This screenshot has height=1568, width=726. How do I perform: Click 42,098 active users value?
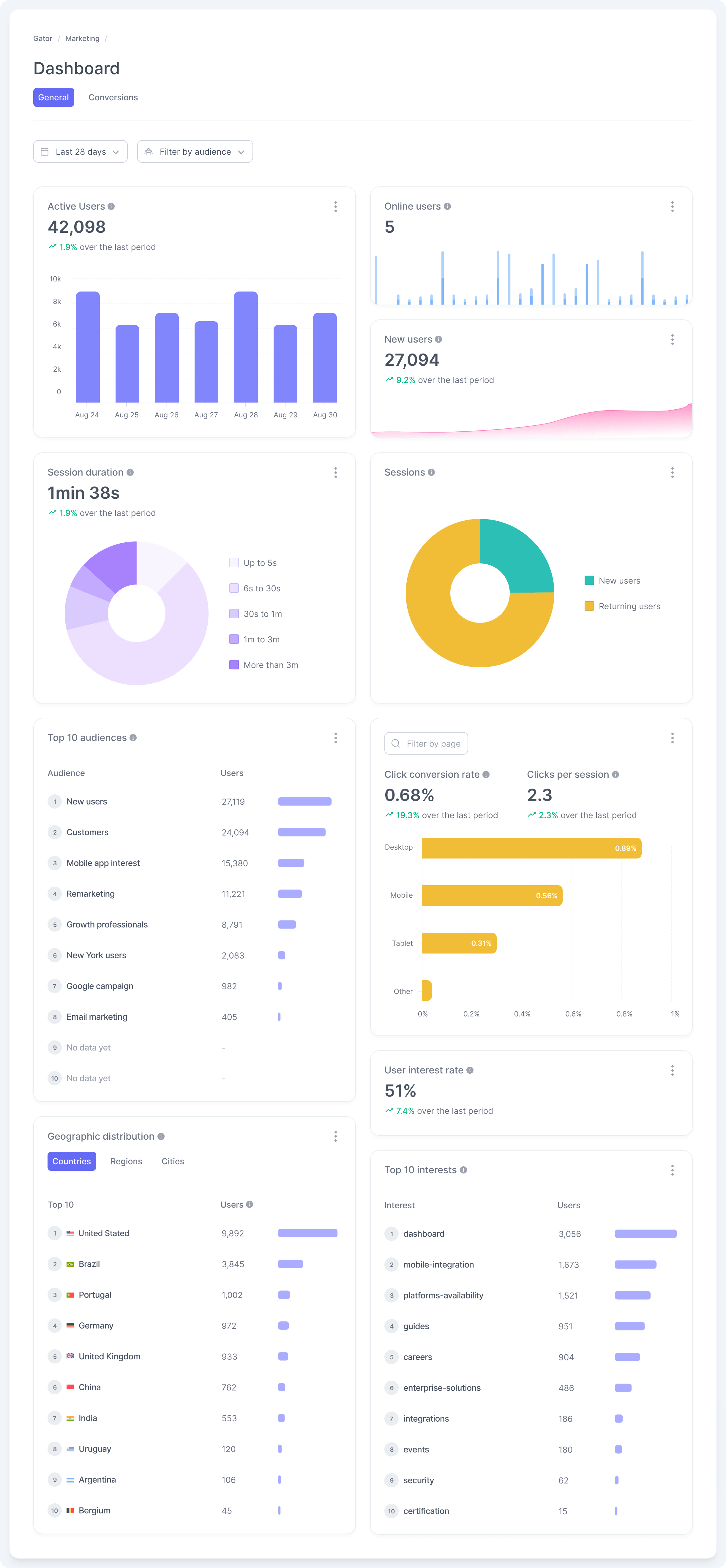[x=77, y=227]
